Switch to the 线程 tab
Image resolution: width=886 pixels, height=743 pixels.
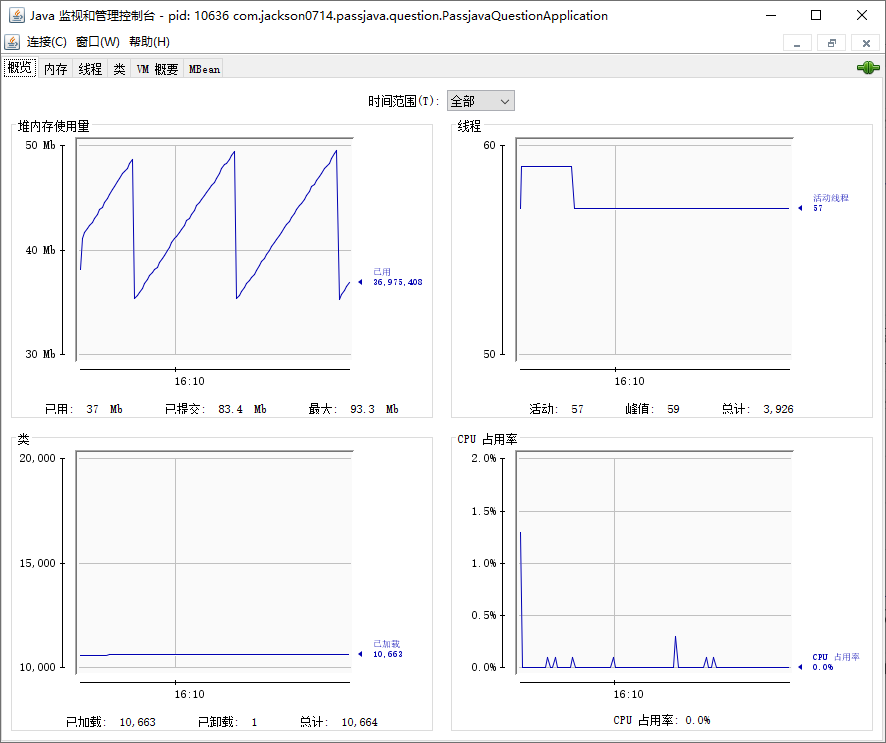90,69
